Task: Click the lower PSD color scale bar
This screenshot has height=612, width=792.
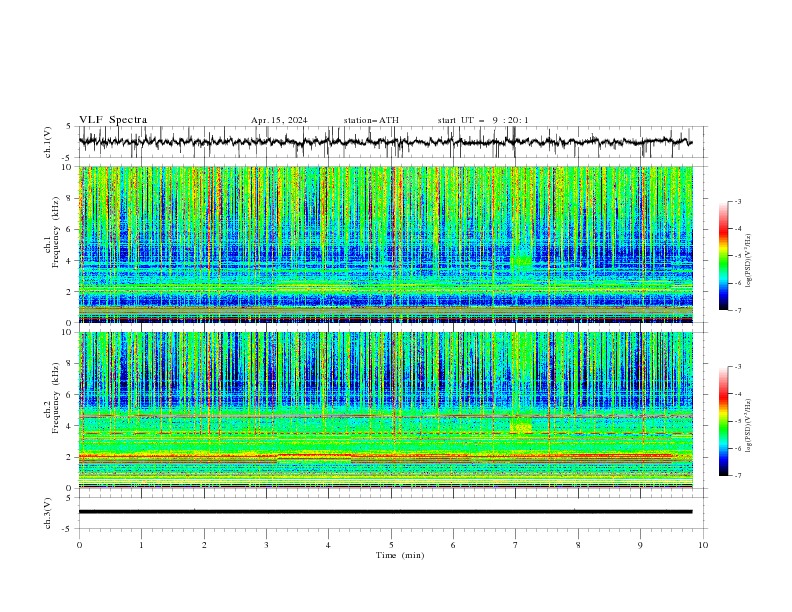Action: click(x=723, y=421)
